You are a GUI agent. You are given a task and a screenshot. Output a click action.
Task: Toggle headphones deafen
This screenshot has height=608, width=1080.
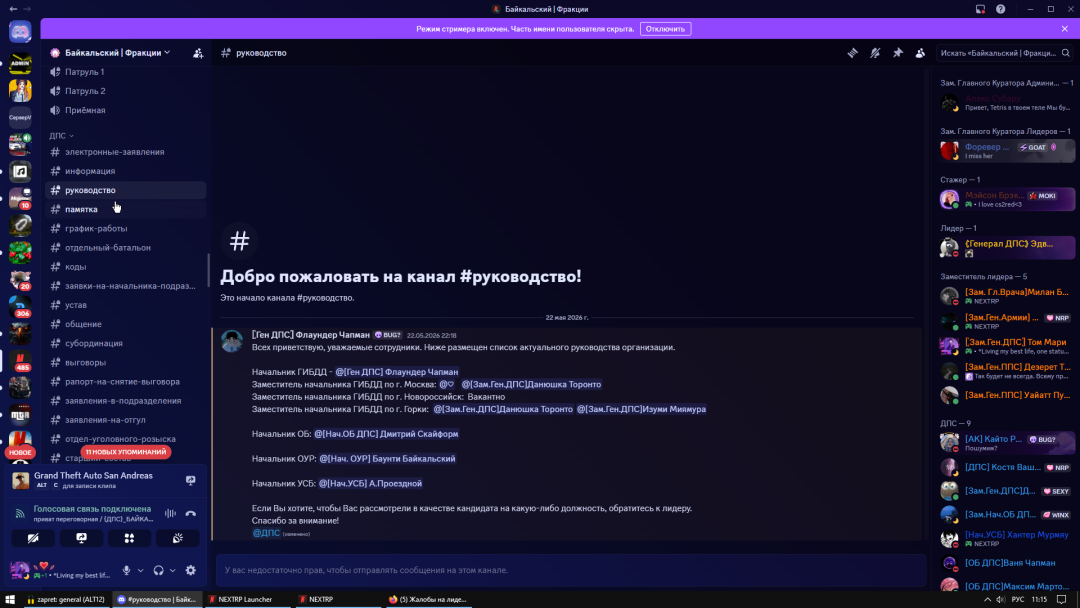click(x=158, y=570)
